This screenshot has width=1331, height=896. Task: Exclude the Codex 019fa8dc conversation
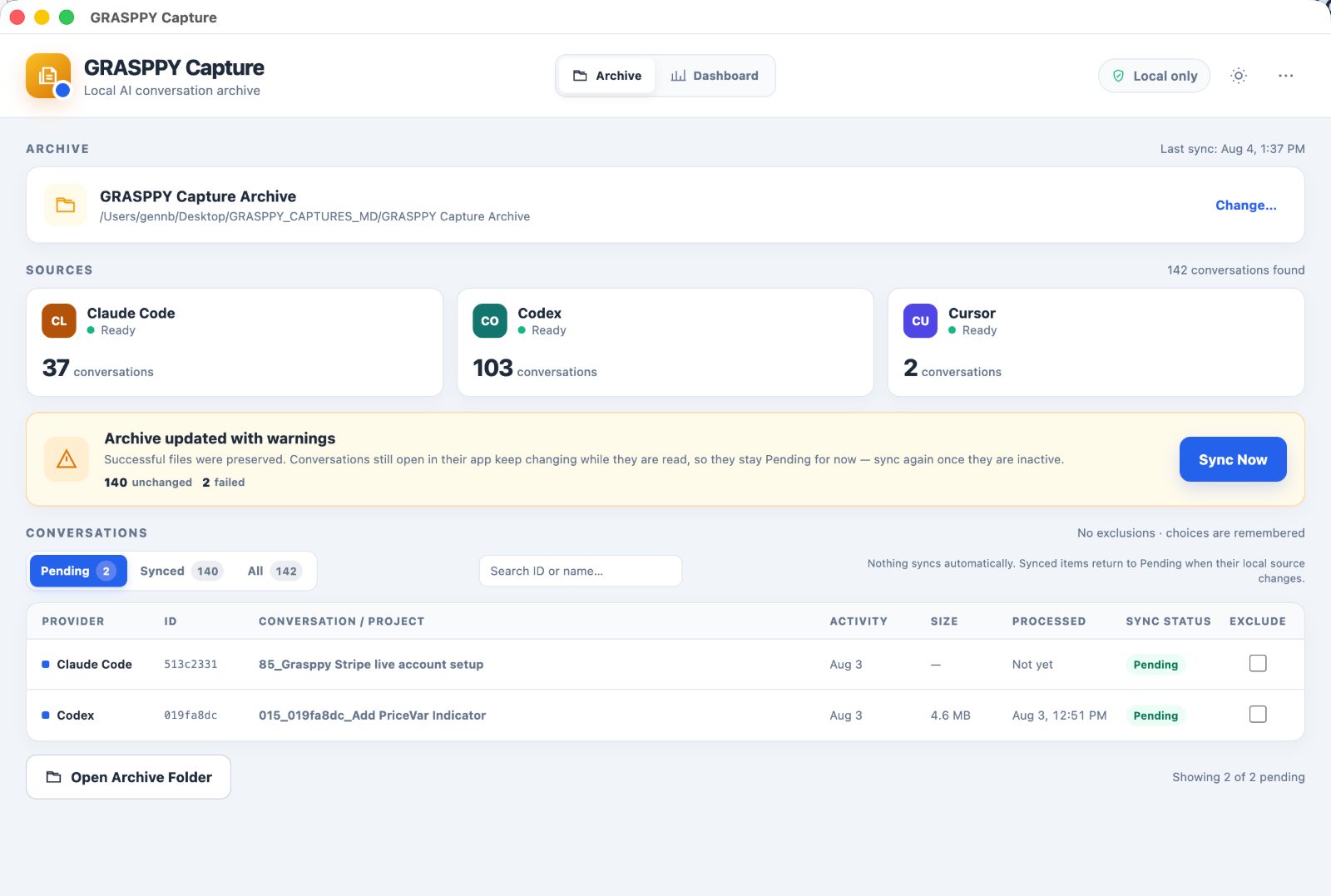click(1258, 714)
